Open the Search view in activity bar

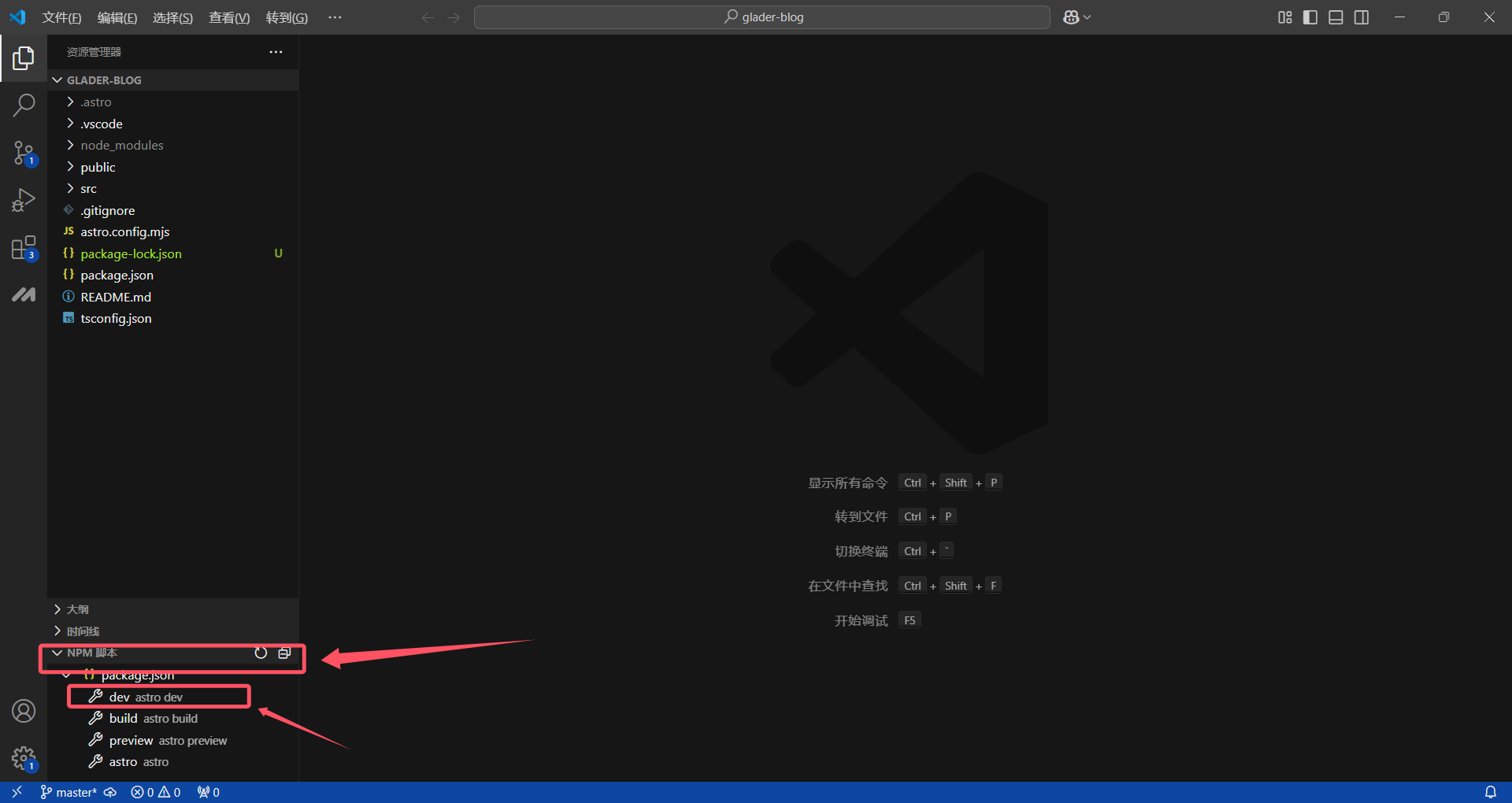24,105
